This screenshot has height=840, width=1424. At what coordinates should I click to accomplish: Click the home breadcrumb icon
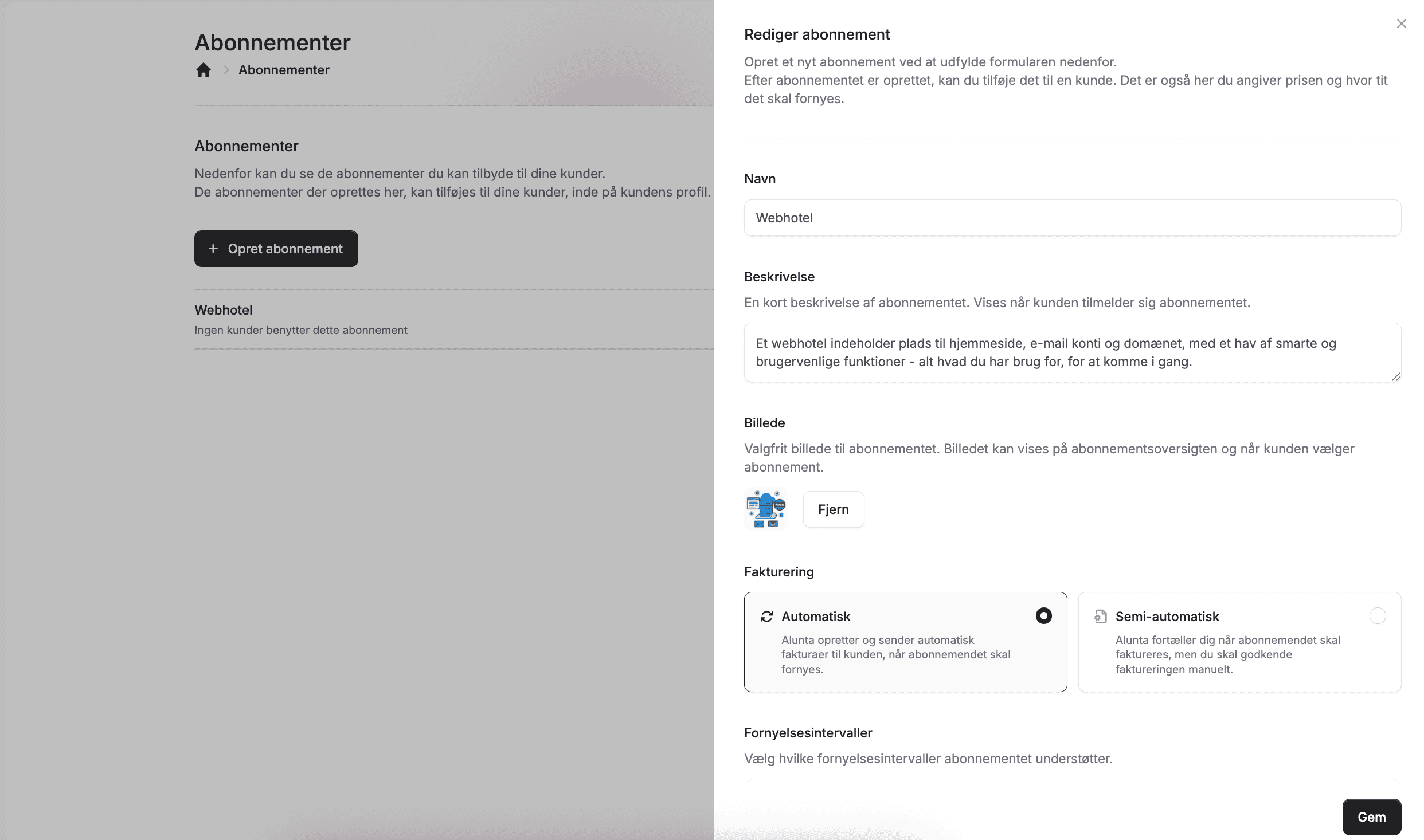coord(204,70)
